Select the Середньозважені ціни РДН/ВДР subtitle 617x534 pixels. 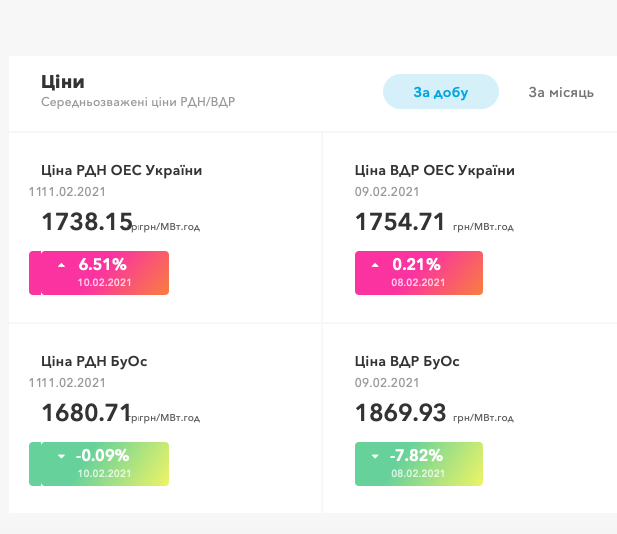[x=138, y=102]
